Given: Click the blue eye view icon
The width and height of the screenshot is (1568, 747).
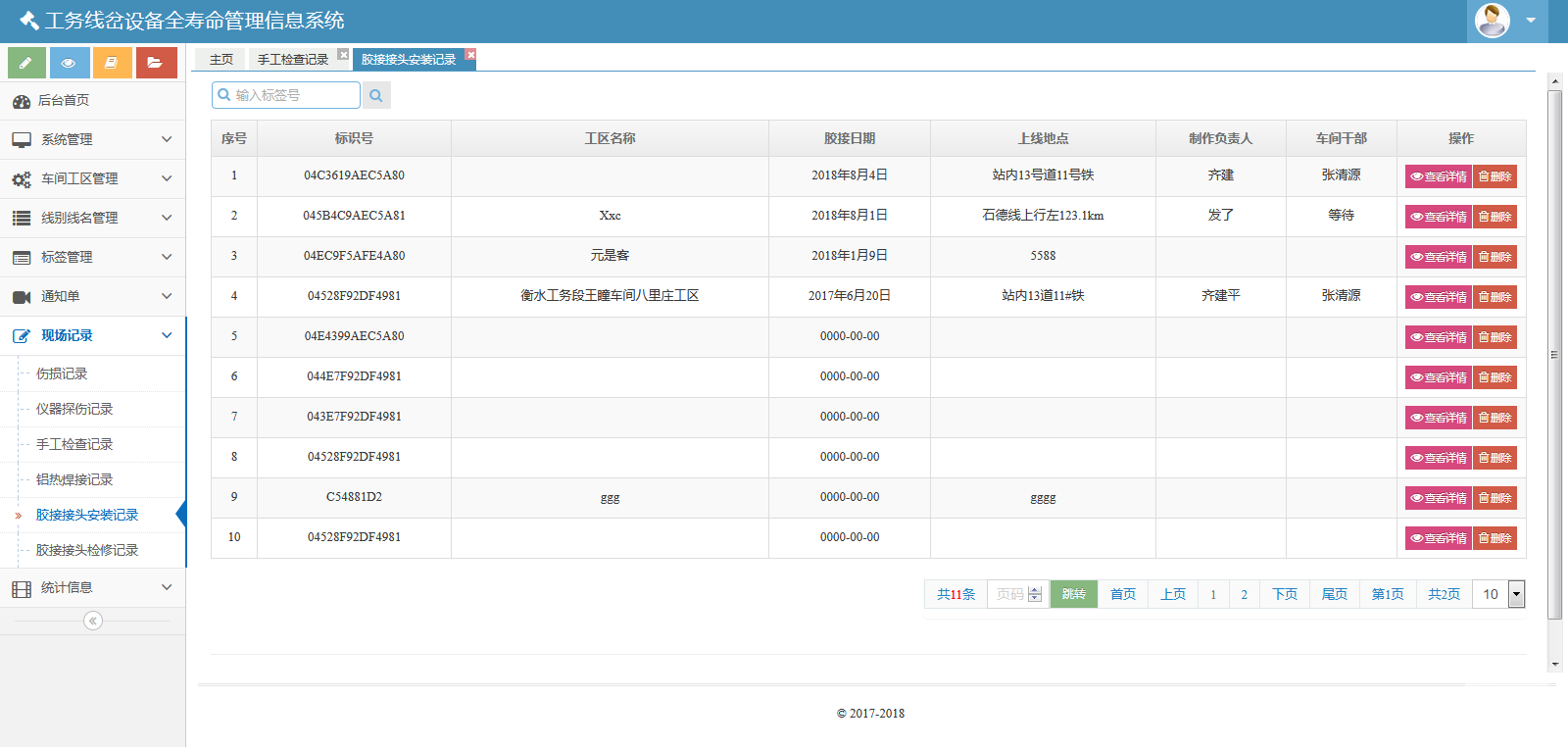Looking at the screenshot, I should [x=70, y=63].
